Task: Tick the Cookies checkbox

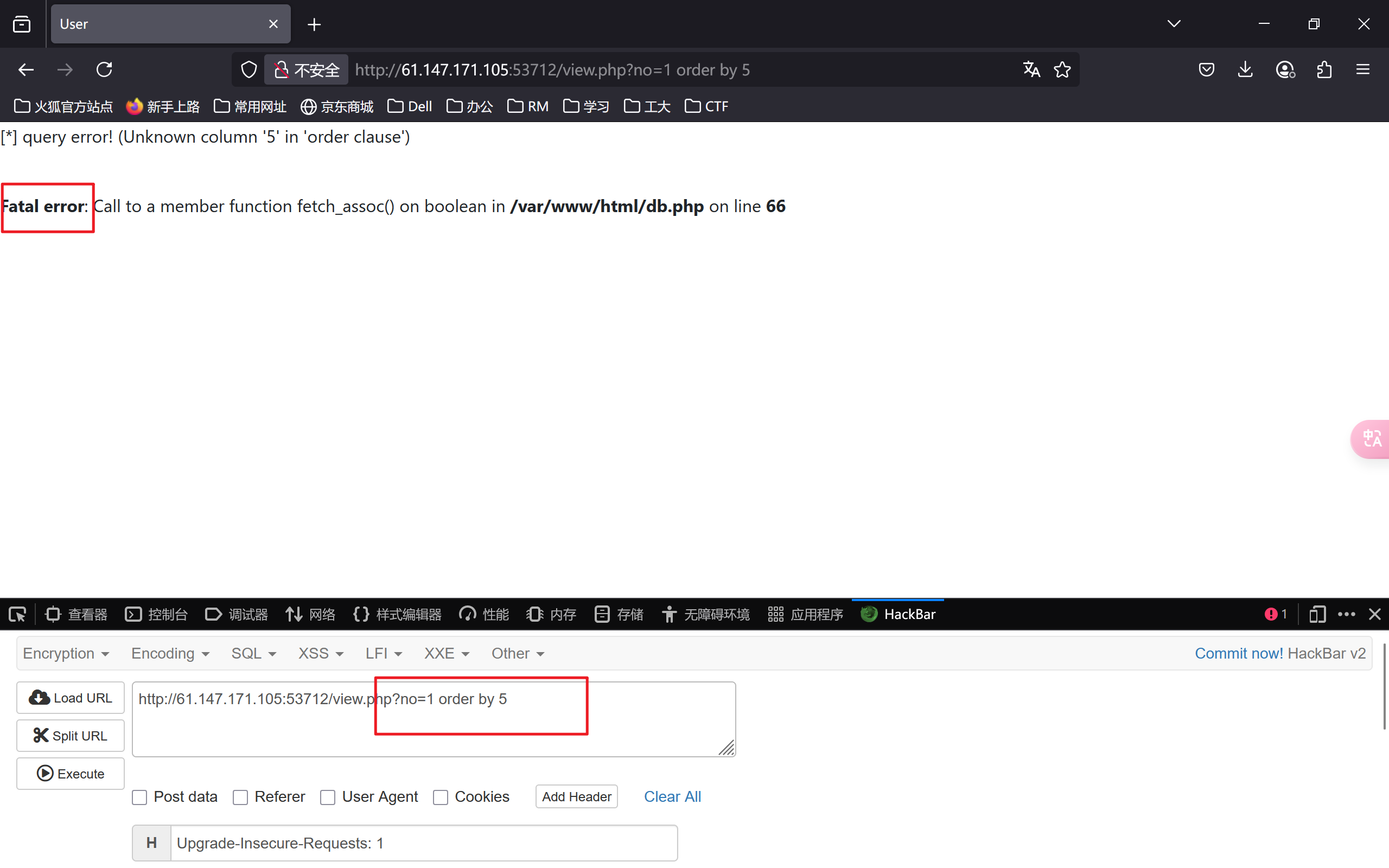Action: (440, 797)
